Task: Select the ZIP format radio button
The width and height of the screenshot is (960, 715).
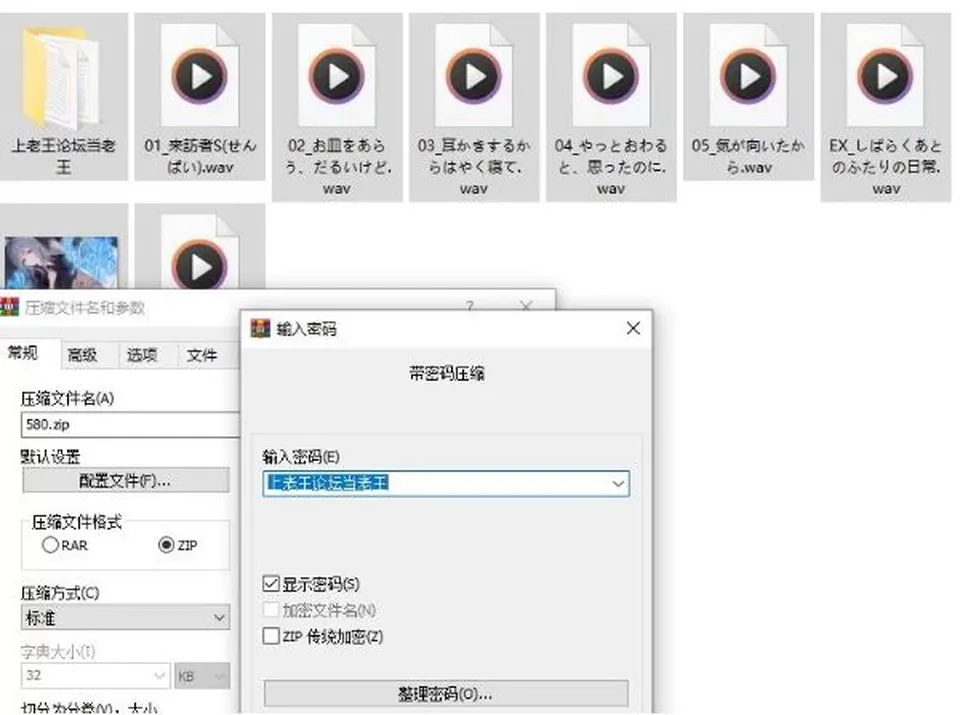Action: (166, 545)
